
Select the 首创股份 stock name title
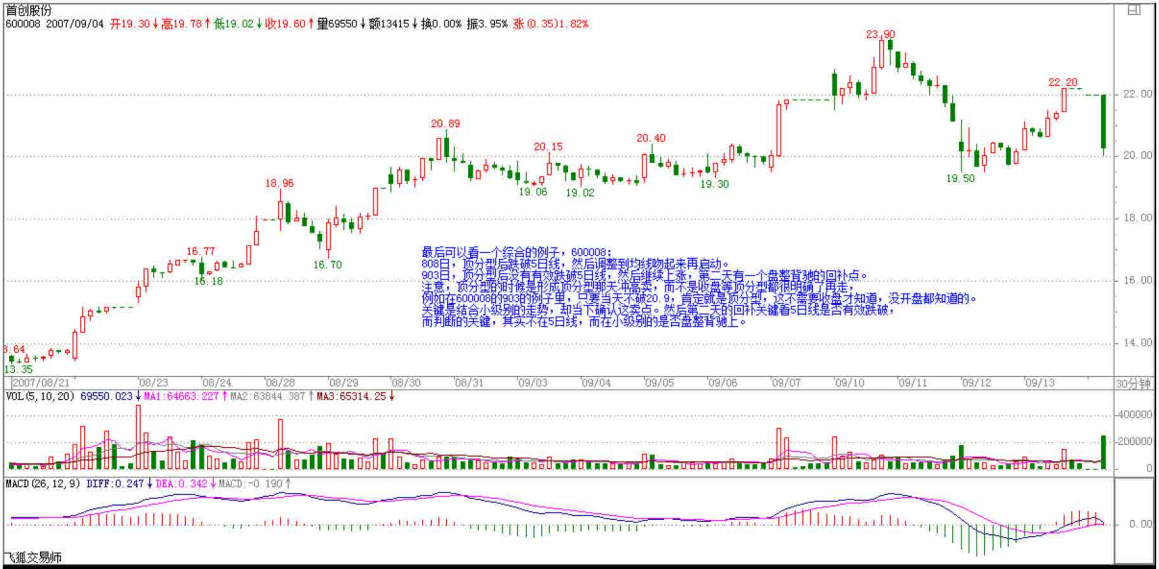[28, 9]
